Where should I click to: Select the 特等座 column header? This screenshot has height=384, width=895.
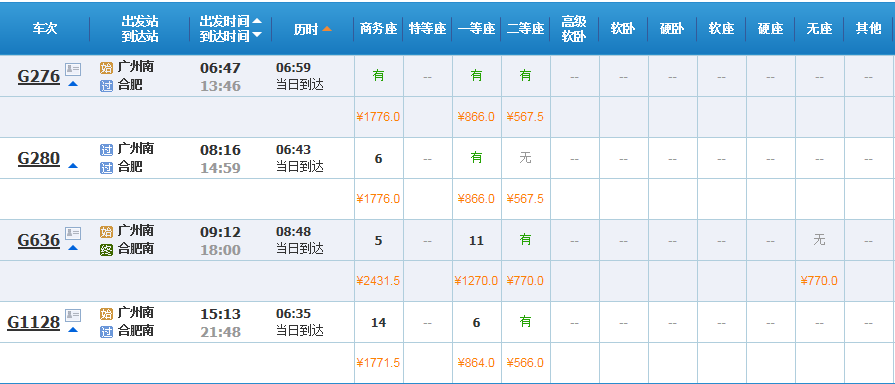click(428, 29)
